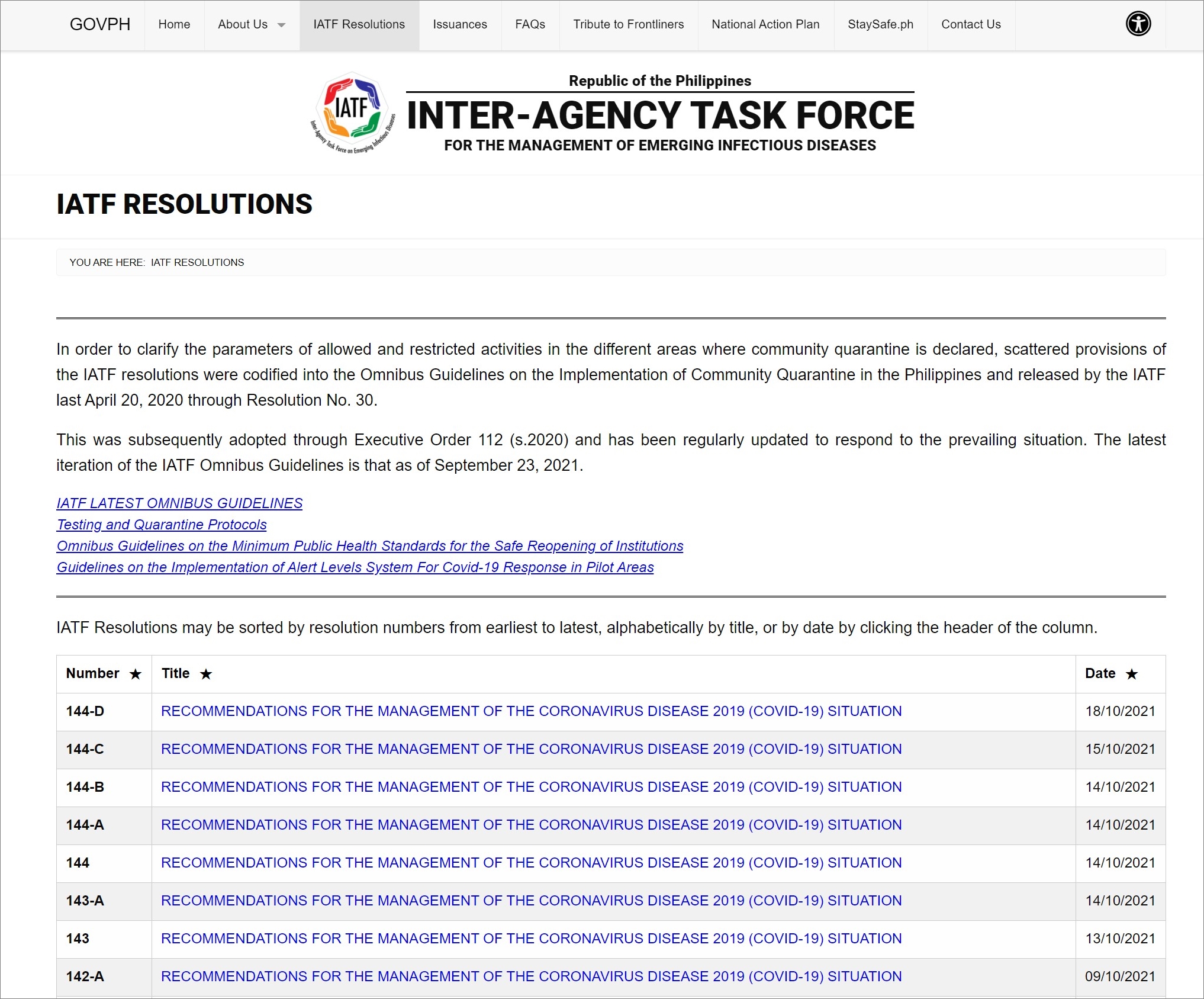Open the accessibility options icon

(x=1138, y=24)
